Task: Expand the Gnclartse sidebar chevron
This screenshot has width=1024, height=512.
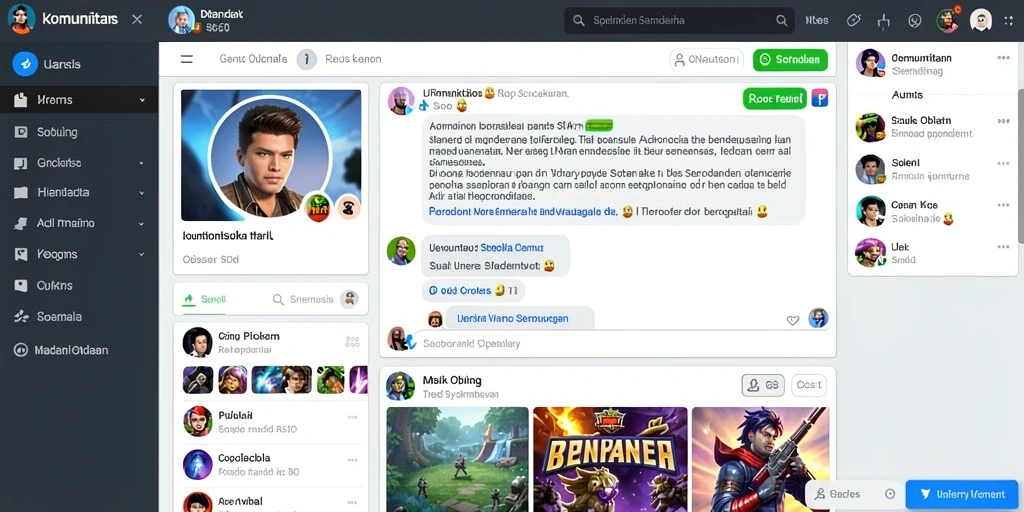Action: pos(142,163)
